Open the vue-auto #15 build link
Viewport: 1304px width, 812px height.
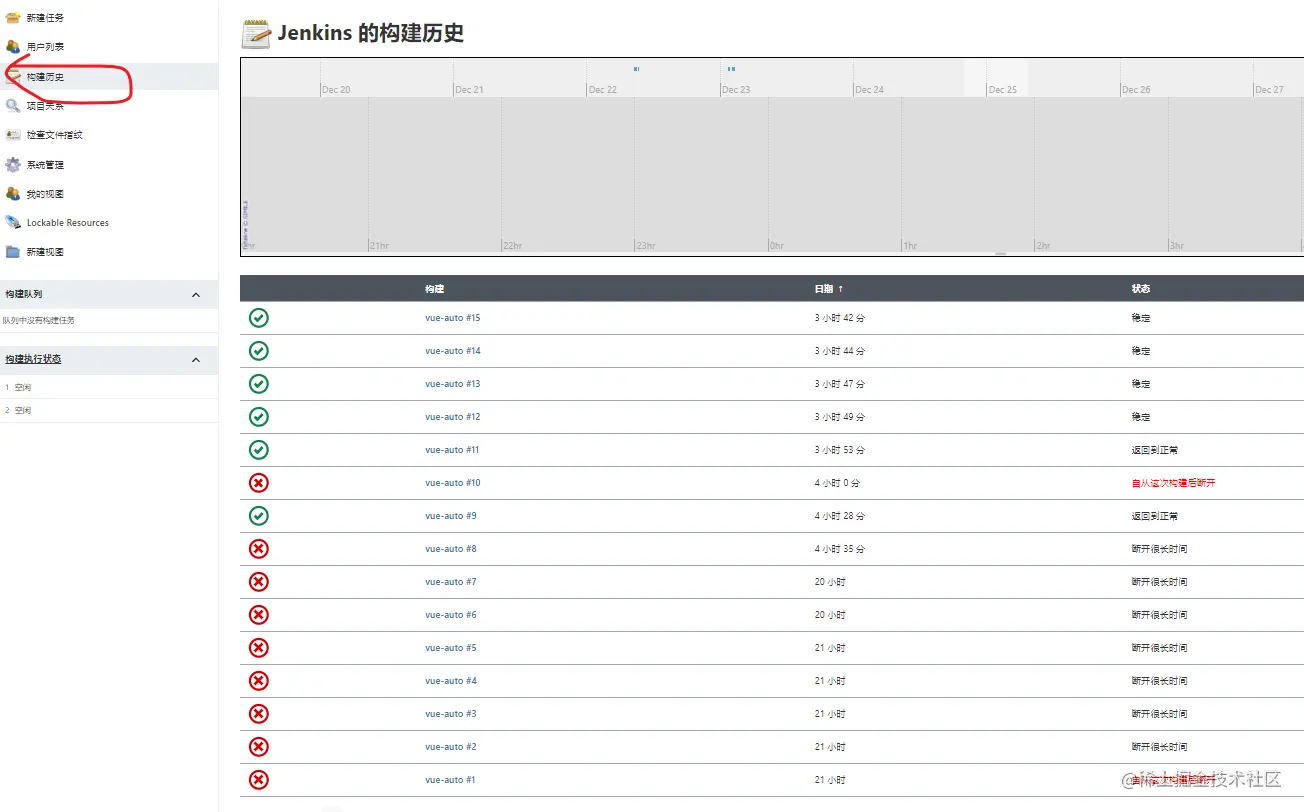pyautogui.click(x=453, y=318)
